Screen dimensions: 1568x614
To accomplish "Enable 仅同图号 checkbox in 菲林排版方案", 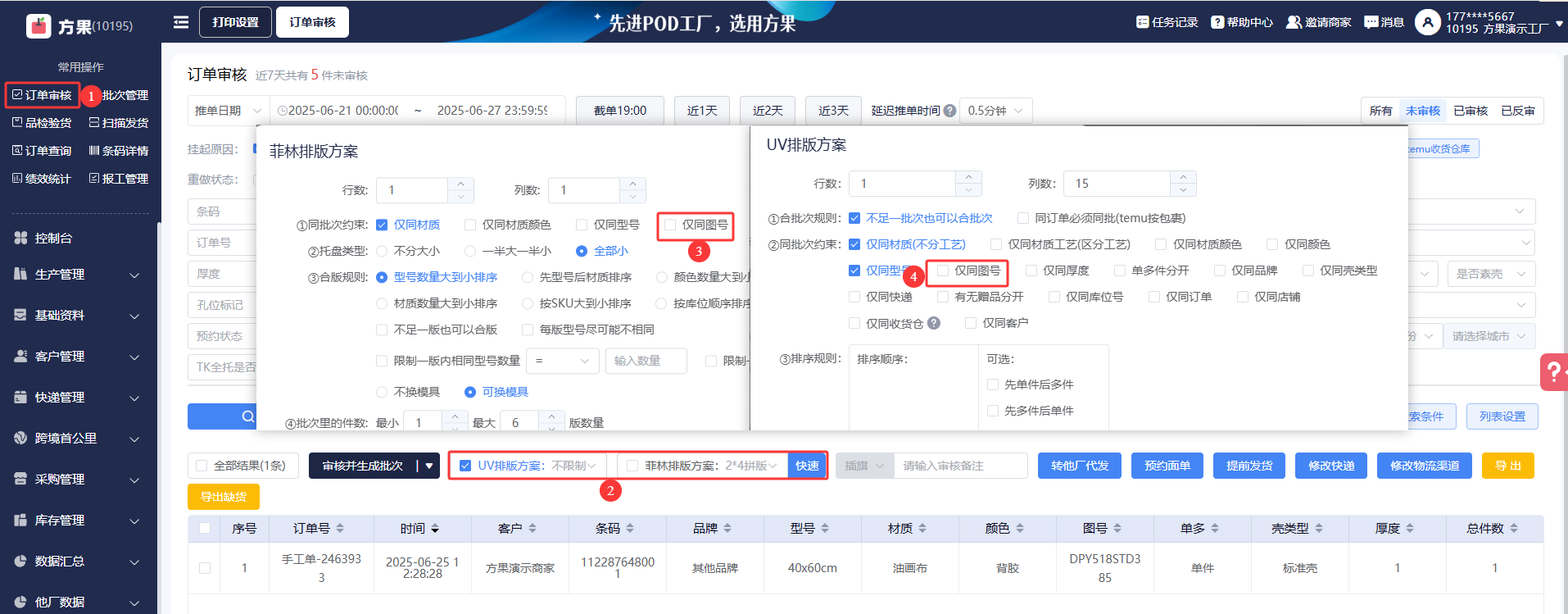I will pyautogui.click(x=671, y=225).
